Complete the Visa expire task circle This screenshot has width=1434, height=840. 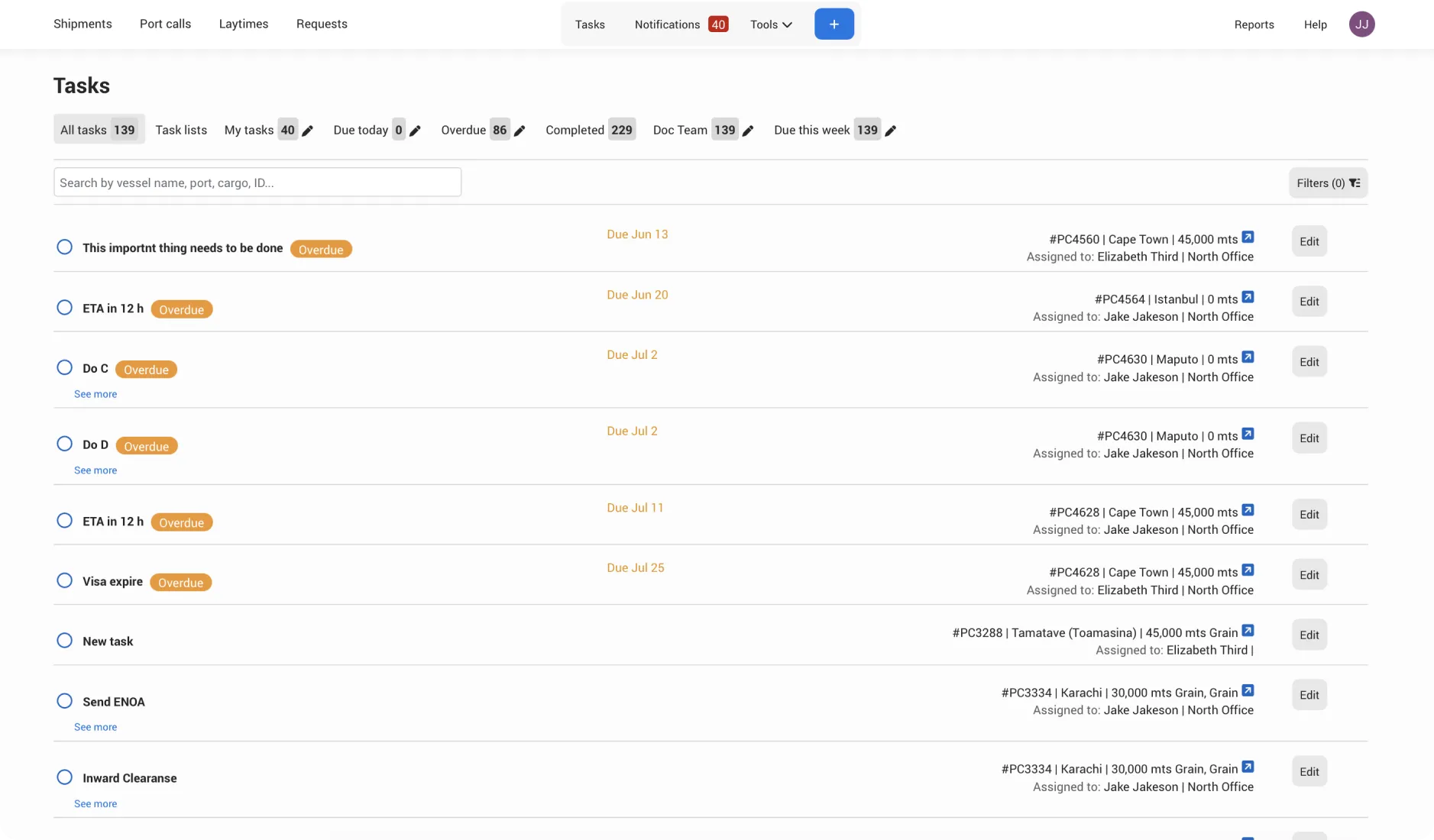pos(65,581)
